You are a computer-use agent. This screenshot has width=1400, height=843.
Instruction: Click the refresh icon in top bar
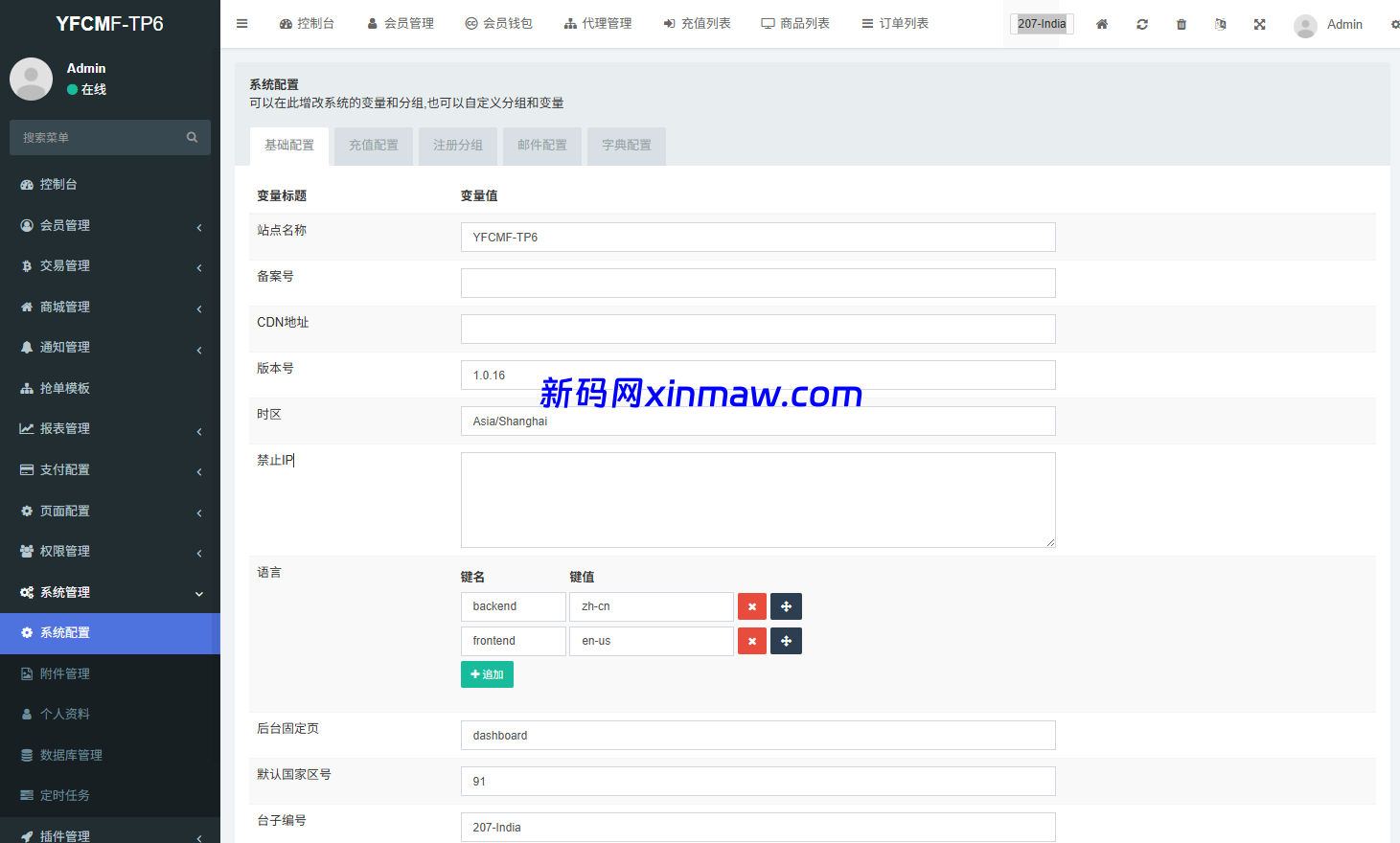tap(1142, 24)
